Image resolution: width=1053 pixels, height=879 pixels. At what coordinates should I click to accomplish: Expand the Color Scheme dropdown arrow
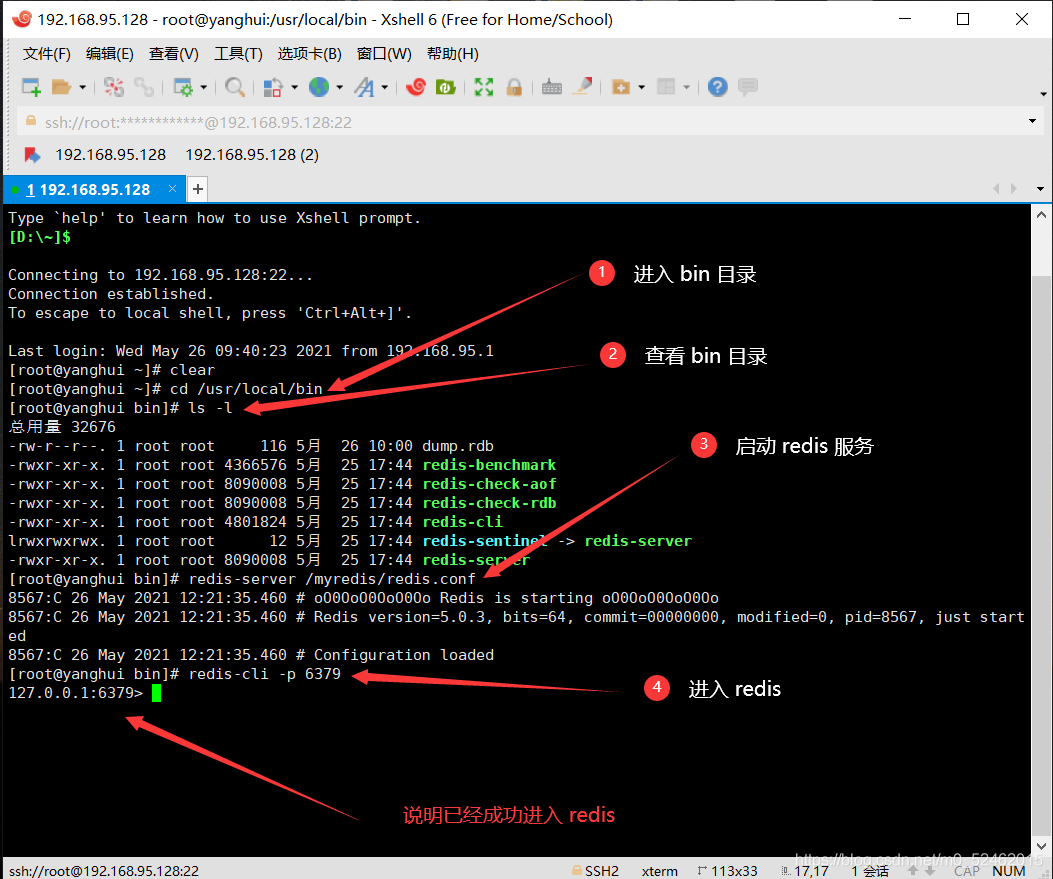click(x=294, y=87)
